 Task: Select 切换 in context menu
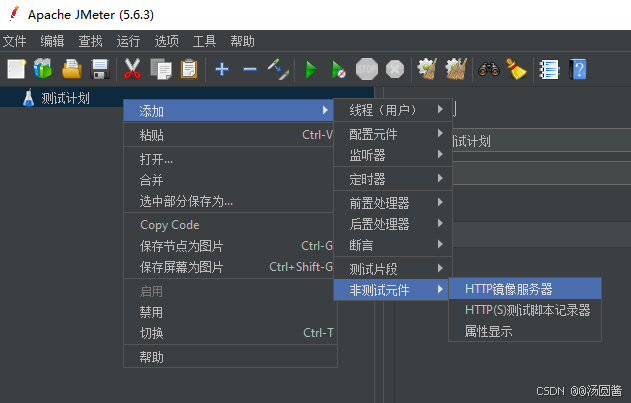229,333
